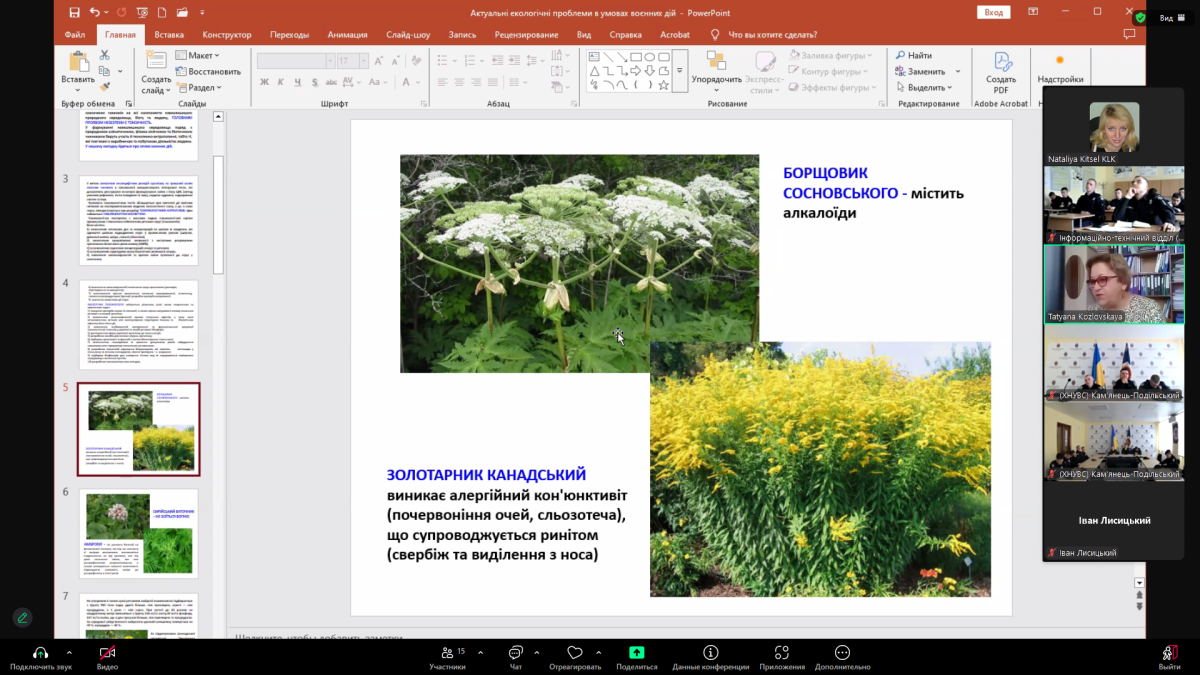1200x675 pixels.
Task: Click the Cut scissors icon
Action: point(104,55)
